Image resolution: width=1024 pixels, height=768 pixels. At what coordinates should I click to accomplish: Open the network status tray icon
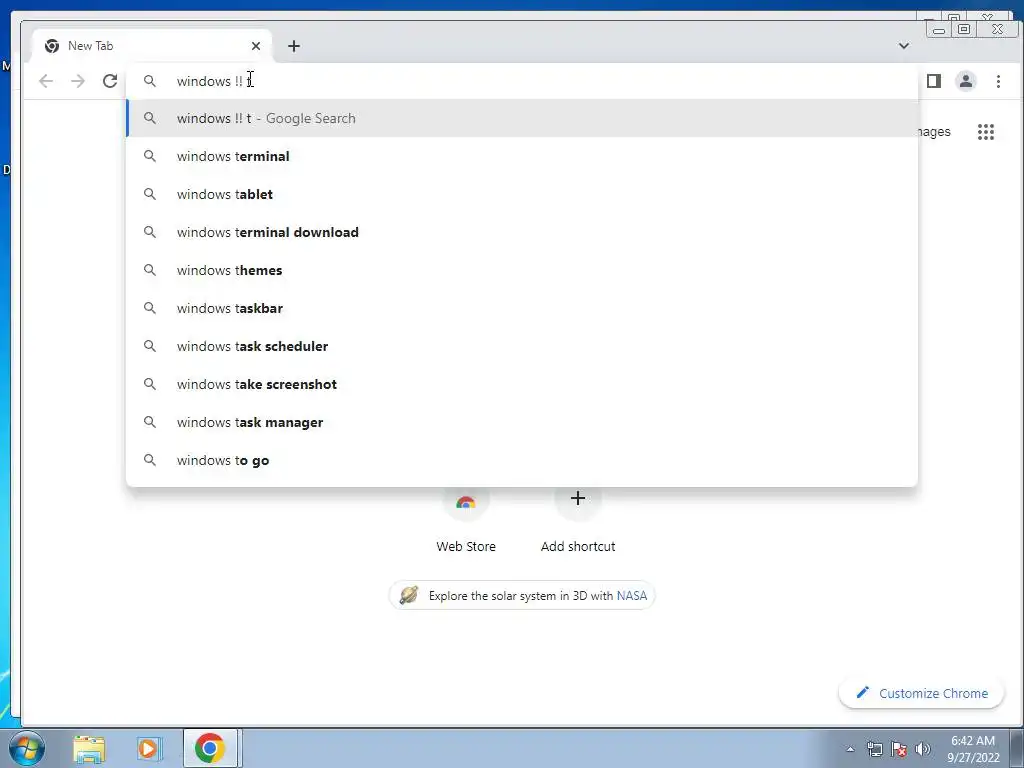[x=874, y=749]
